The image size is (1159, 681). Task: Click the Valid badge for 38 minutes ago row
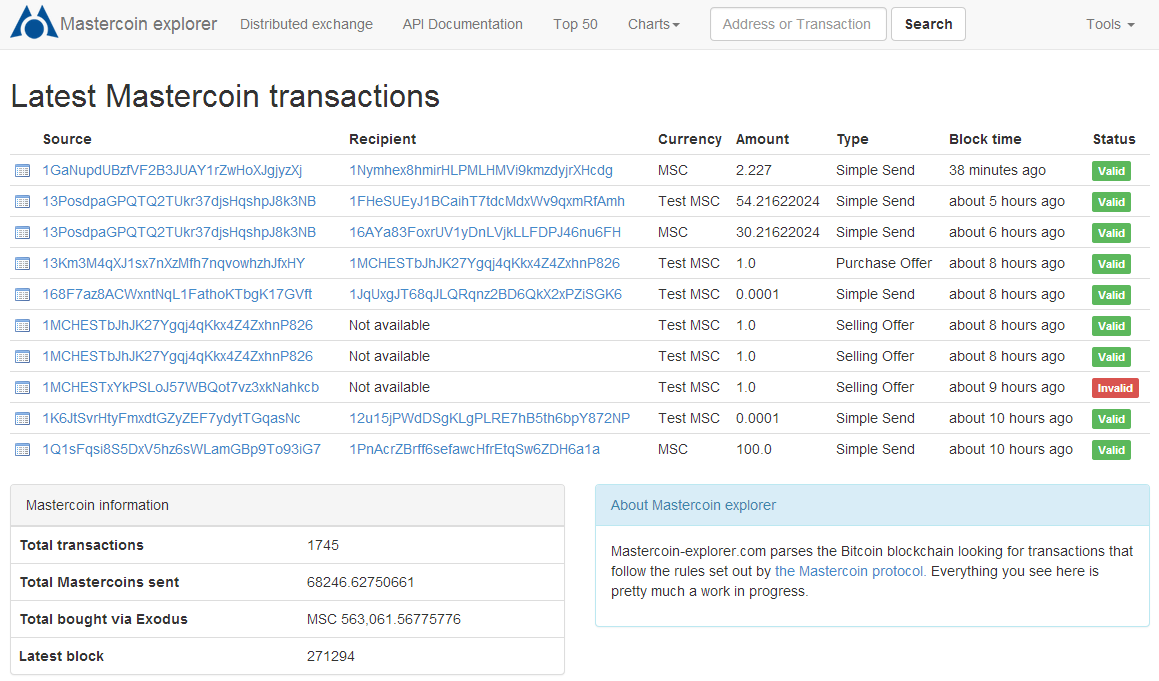1111,171
